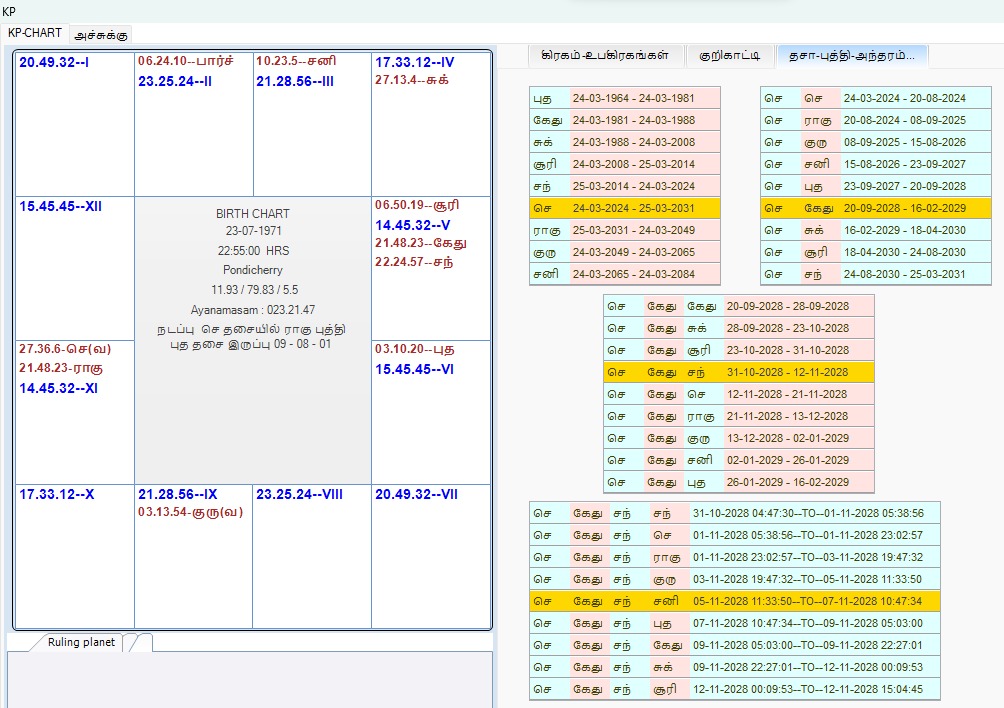
Task: Click cusp 20.49.32--VII in chart
Action: point(416,494)
